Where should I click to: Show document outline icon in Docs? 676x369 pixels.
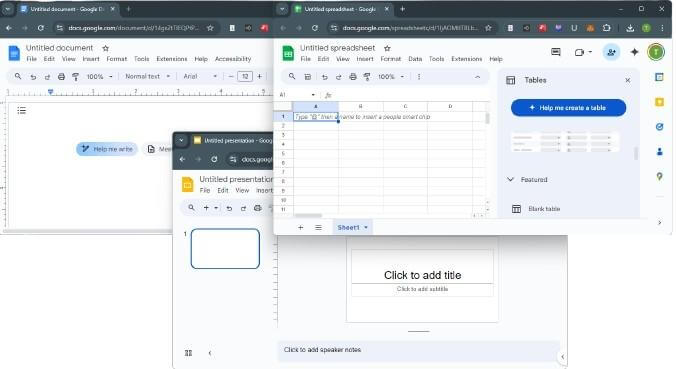[22, 110]
